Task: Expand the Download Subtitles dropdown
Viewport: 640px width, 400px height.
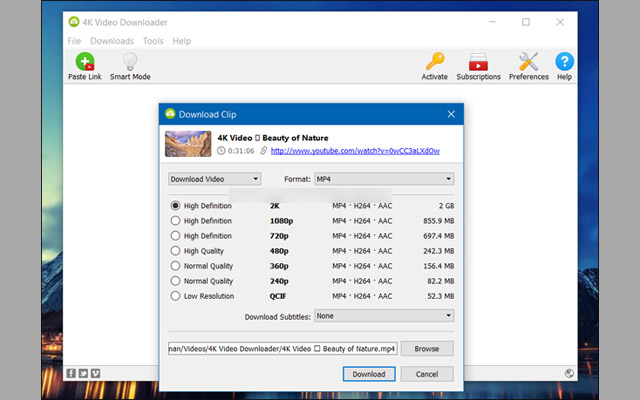Action: 383,315
